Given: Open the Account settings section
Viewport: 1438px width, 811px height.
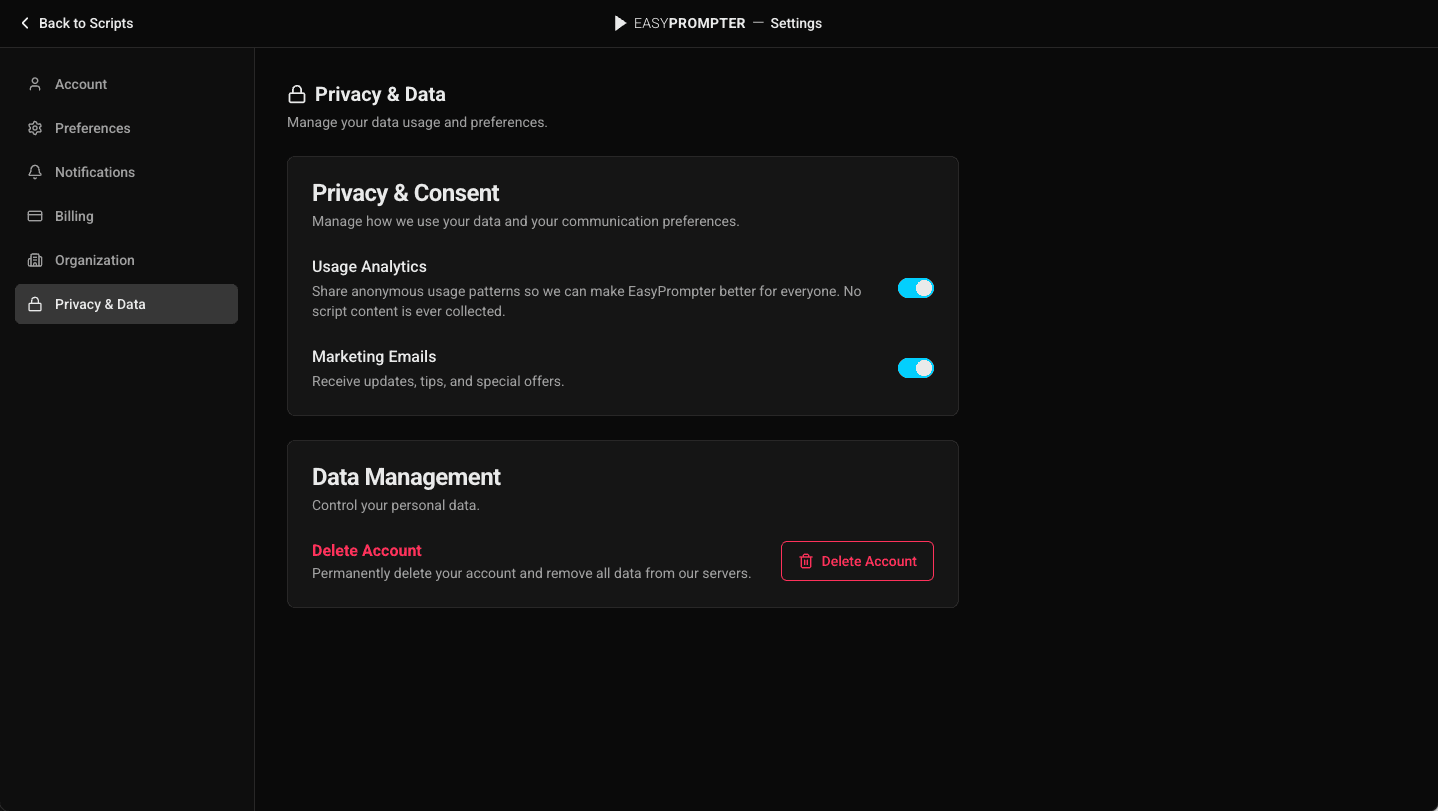Looking at the screenshot, I should click(81, 84).
